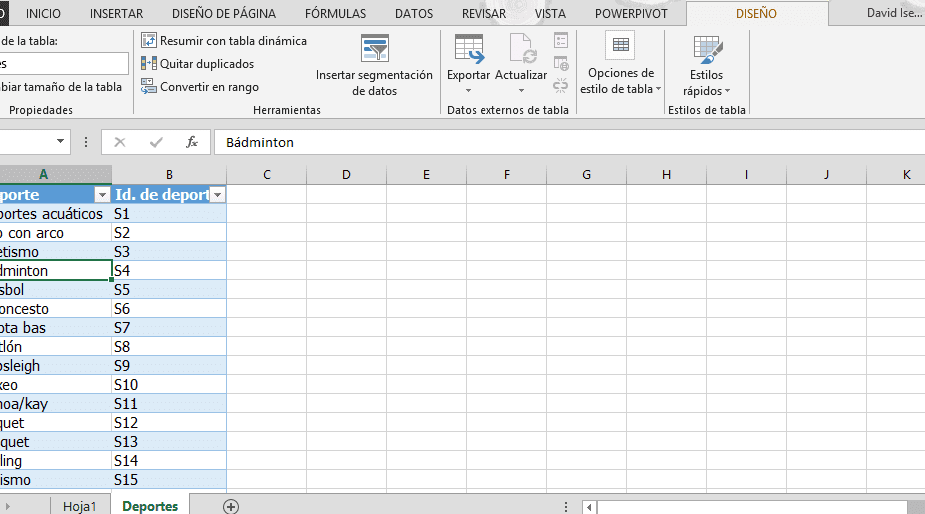
Task: Click the Actualizar icon
Action: point(521,48)
